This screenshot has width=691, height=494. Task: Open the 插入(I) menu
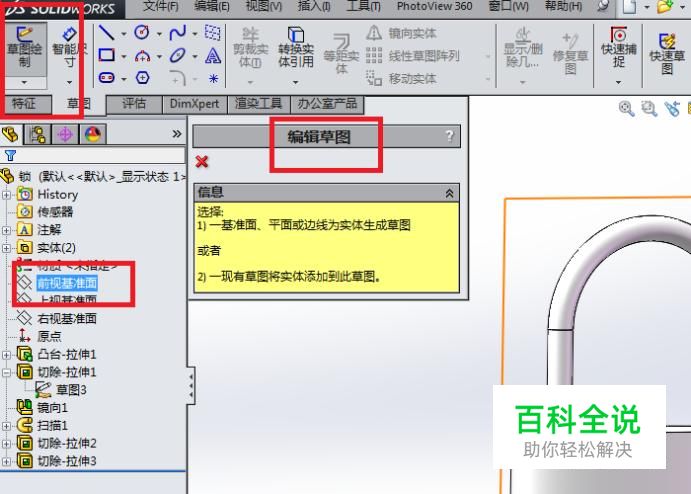(x=314, y=7)
